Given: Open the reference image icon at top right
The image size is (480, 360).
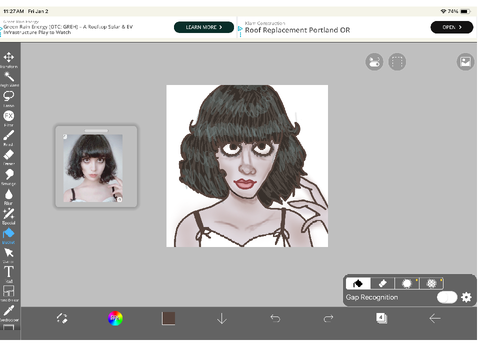Looking at the screenshot, I should point(465,62).
